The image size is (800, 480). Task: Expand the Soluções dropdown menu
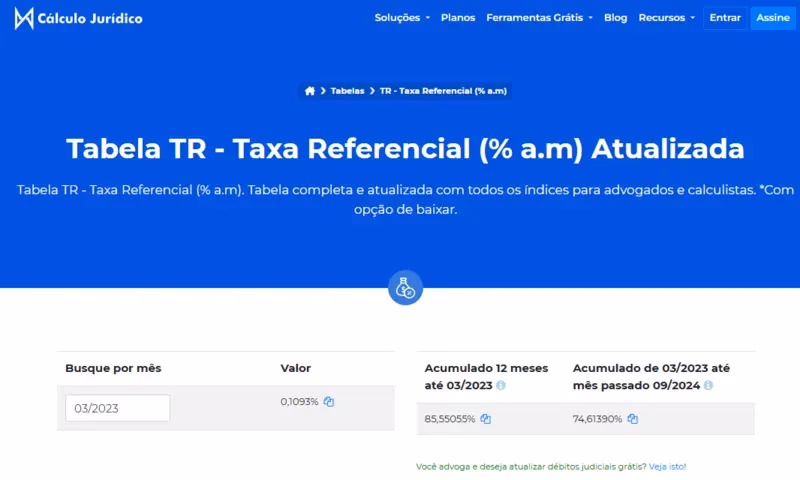tap(402, 18)
